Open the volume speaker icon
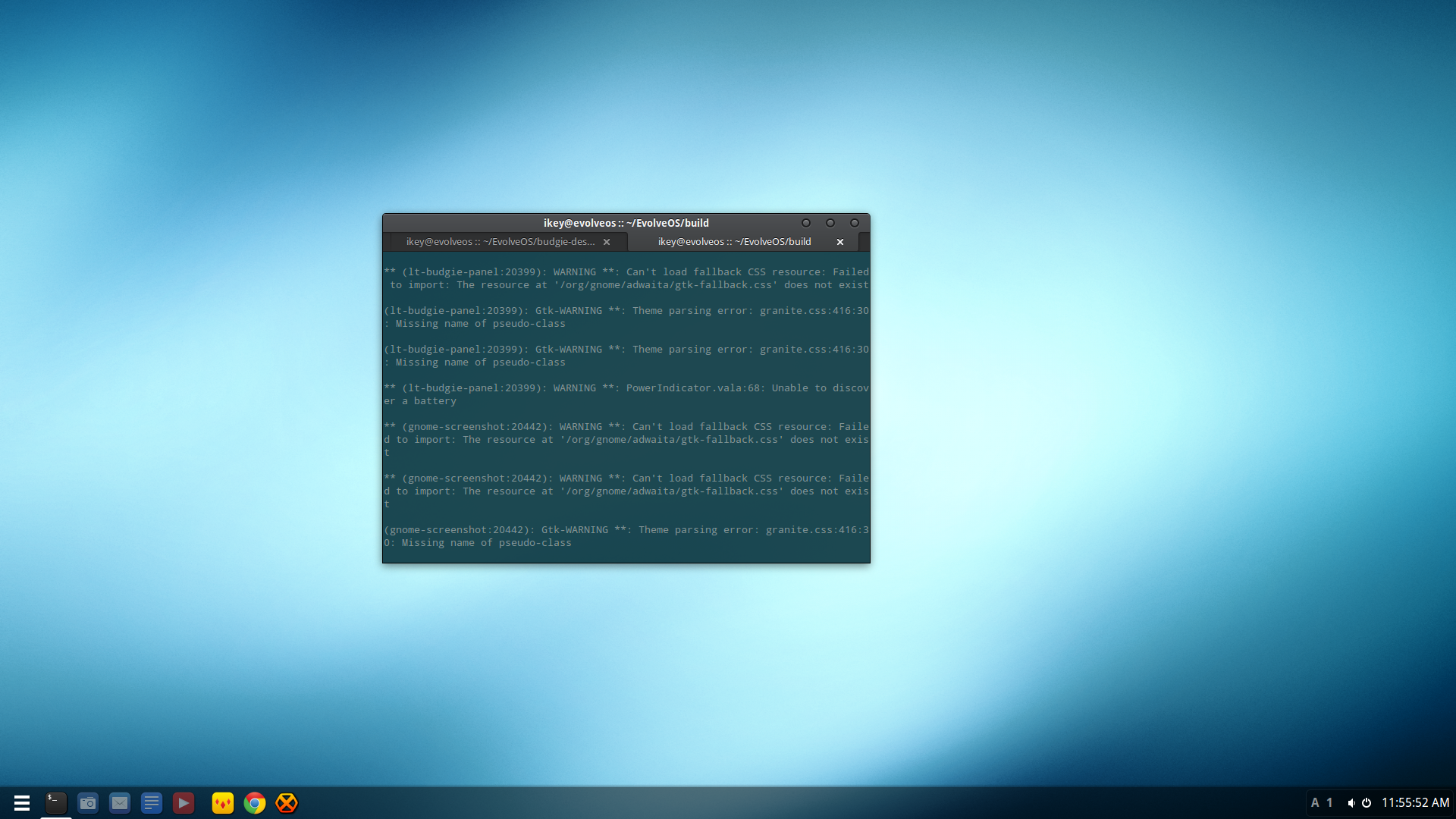This screenshot has width=1456, height=819. [1351, 803]
